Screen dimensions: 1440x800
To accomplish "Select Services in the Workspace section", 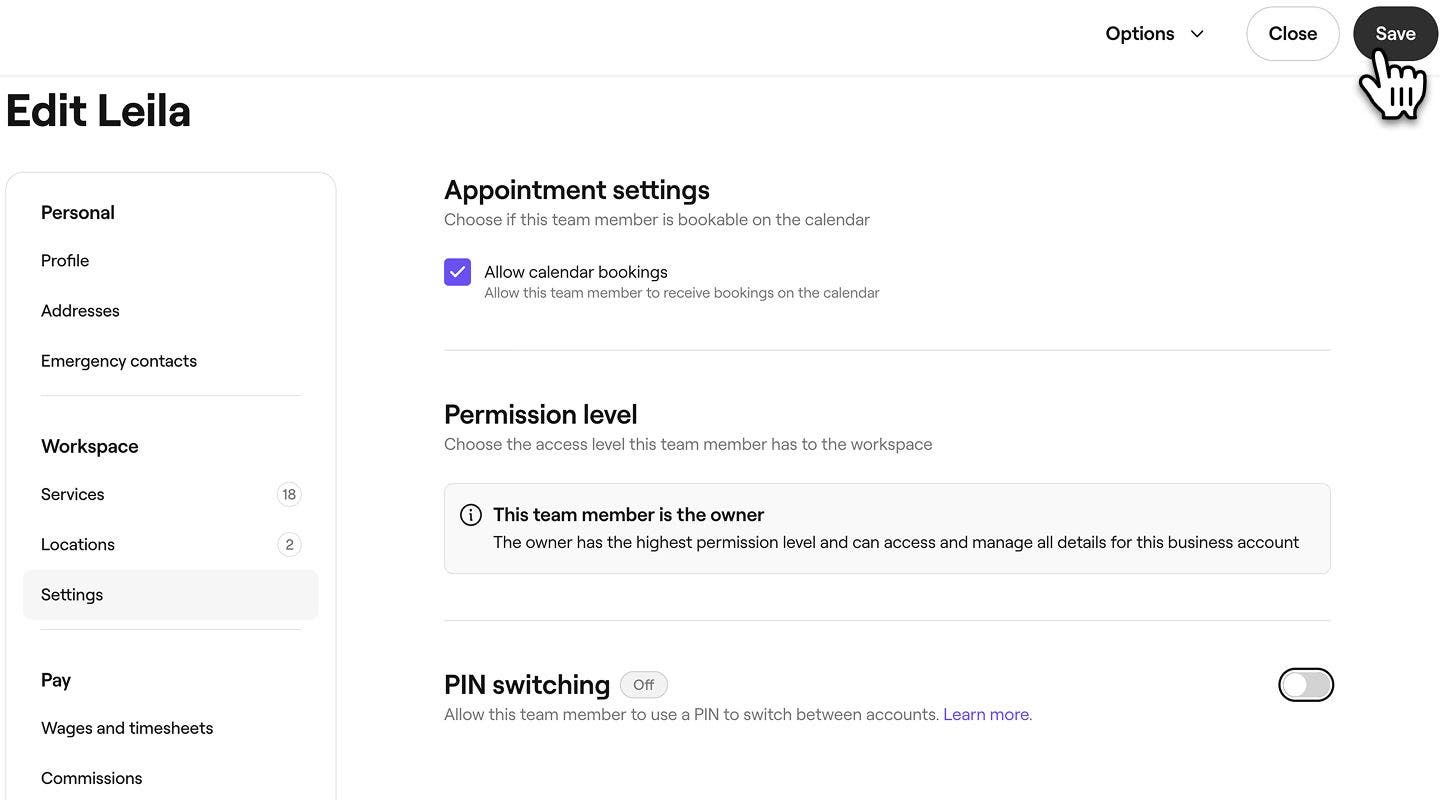I will 73,494.
